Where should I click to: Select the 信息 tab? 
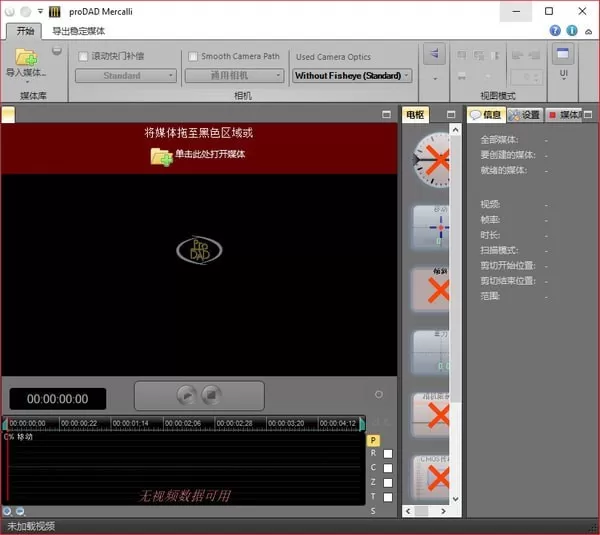pyautogui.click(x=486, y=115)
